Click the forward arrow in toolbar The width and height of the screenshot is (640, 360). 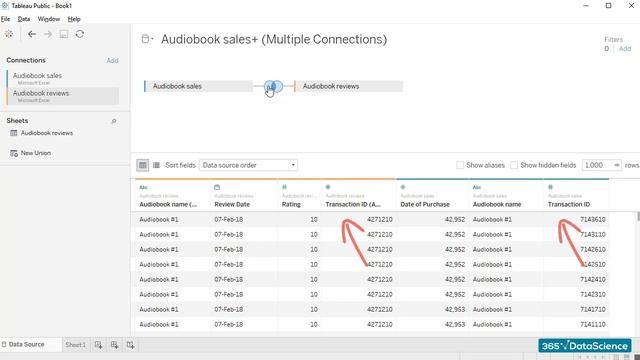(x=48, y=34)
